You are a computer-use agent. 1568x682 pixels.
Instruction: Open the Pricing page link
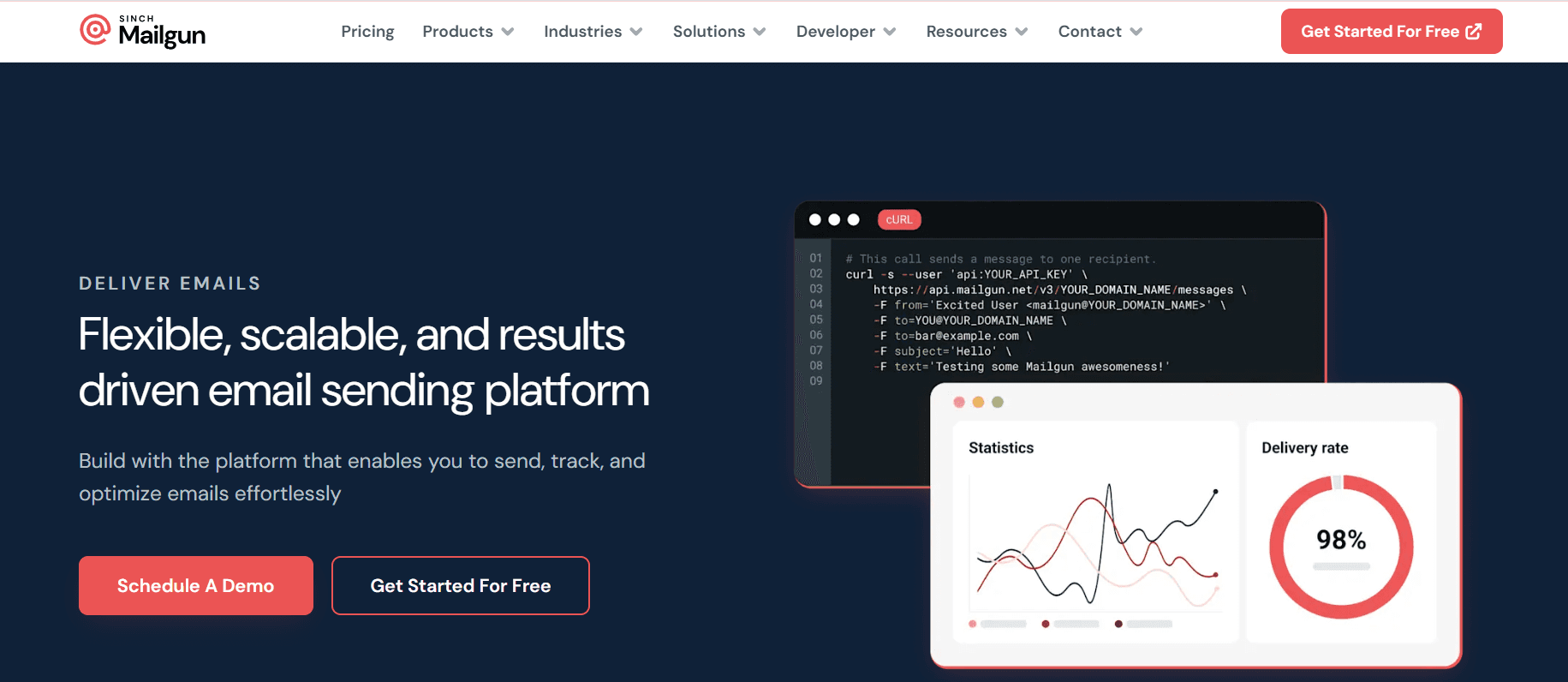(x=367, y=32)
